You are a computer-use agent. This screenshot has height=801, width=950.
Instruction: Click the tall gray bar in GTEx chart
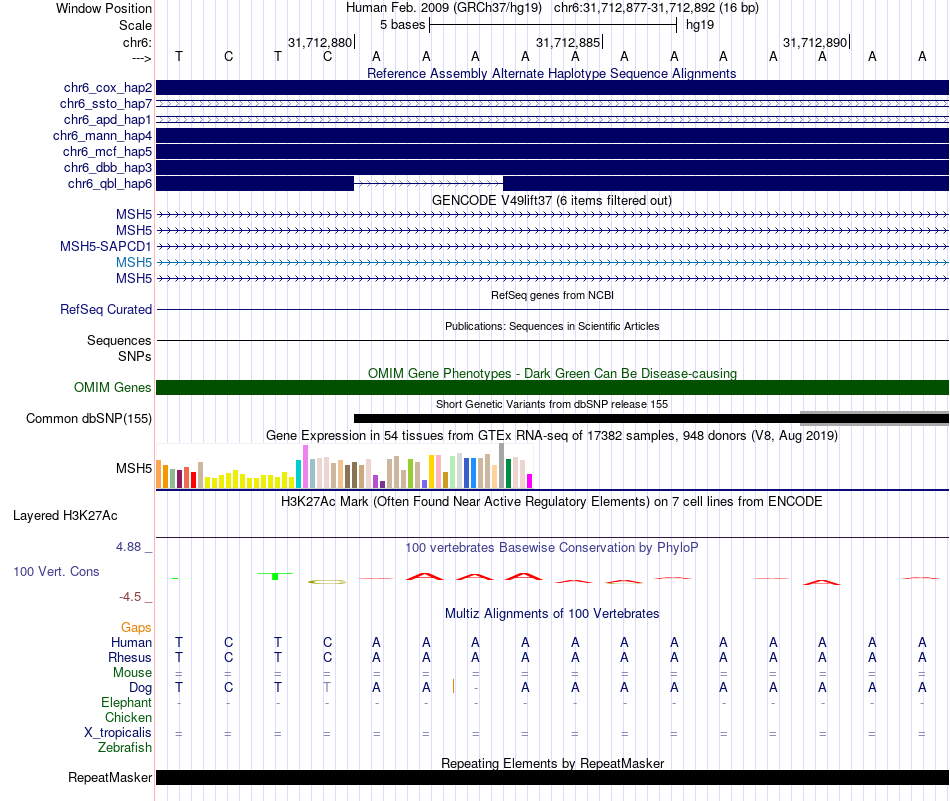coord(502,465)
